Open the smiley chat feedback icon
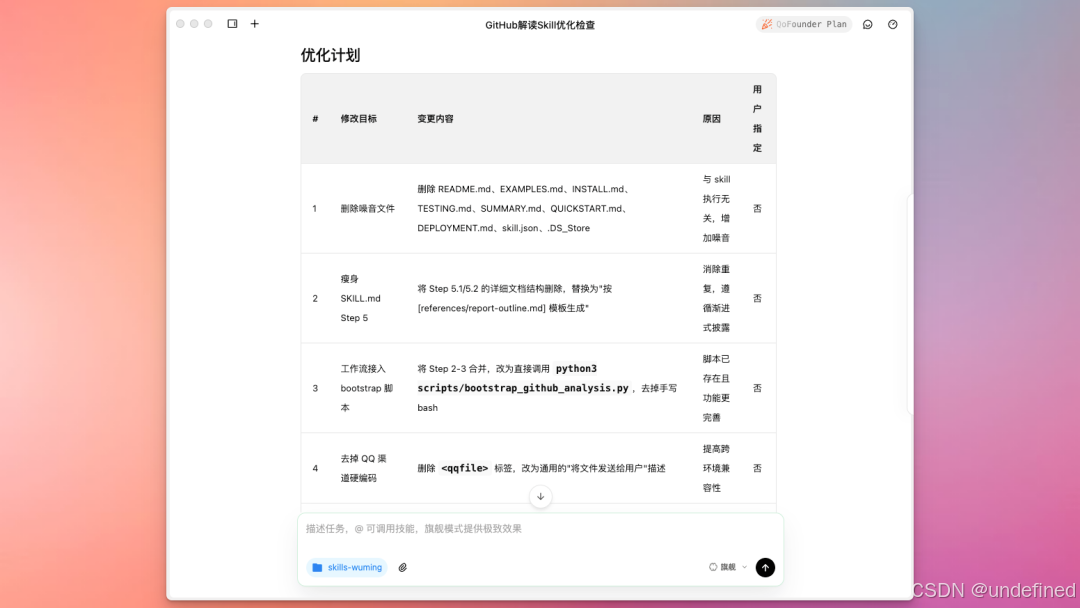The image size is (1080, 608). 868,24
